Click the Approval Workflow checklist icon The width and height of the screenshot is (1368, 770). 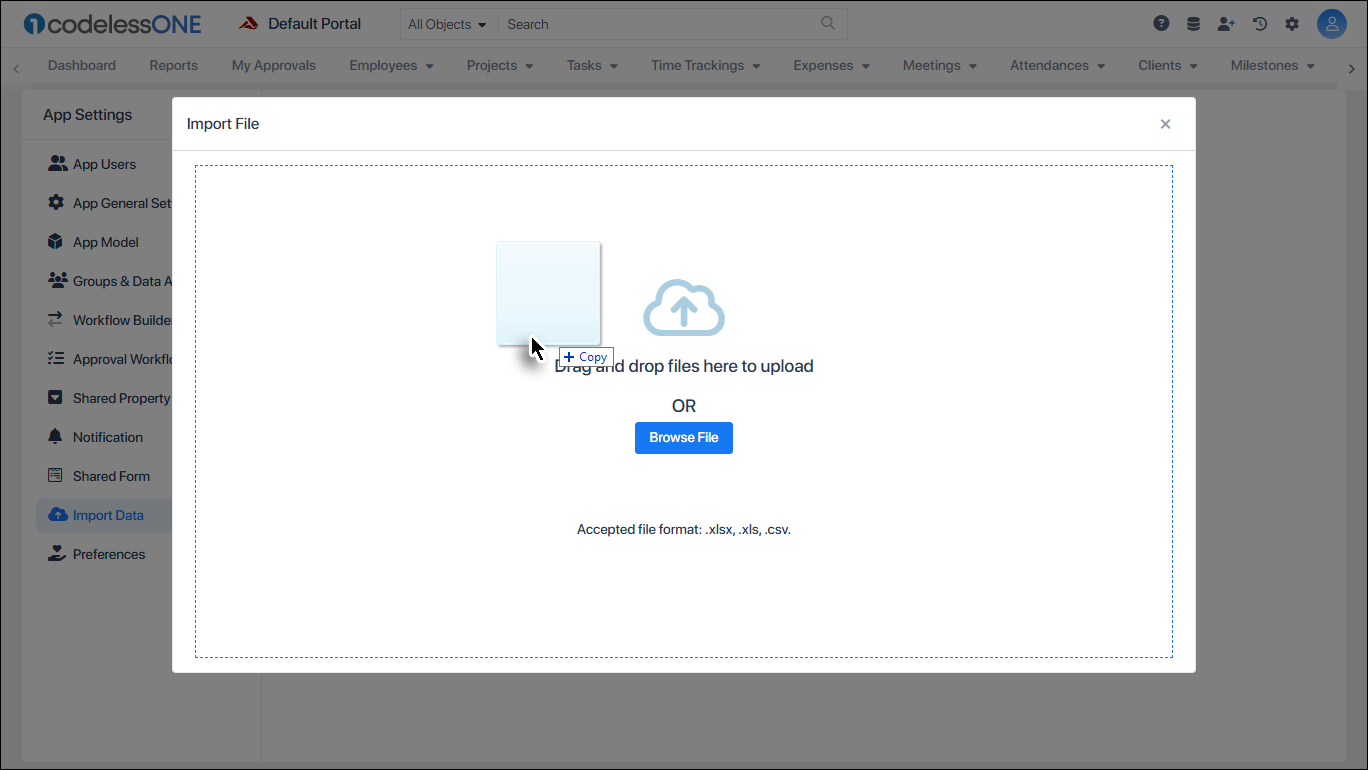click(x=56, y=359)
